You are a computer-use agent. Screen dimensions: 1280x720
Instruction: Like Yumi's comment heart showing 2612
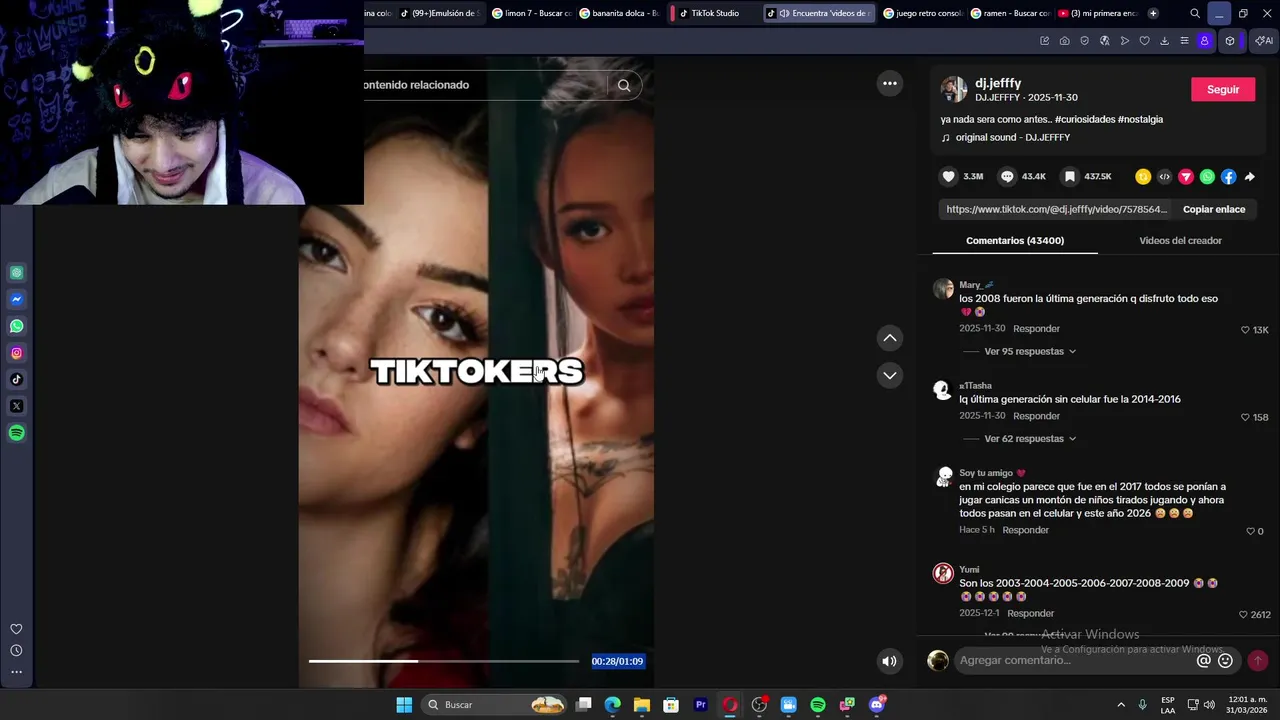1243,615
